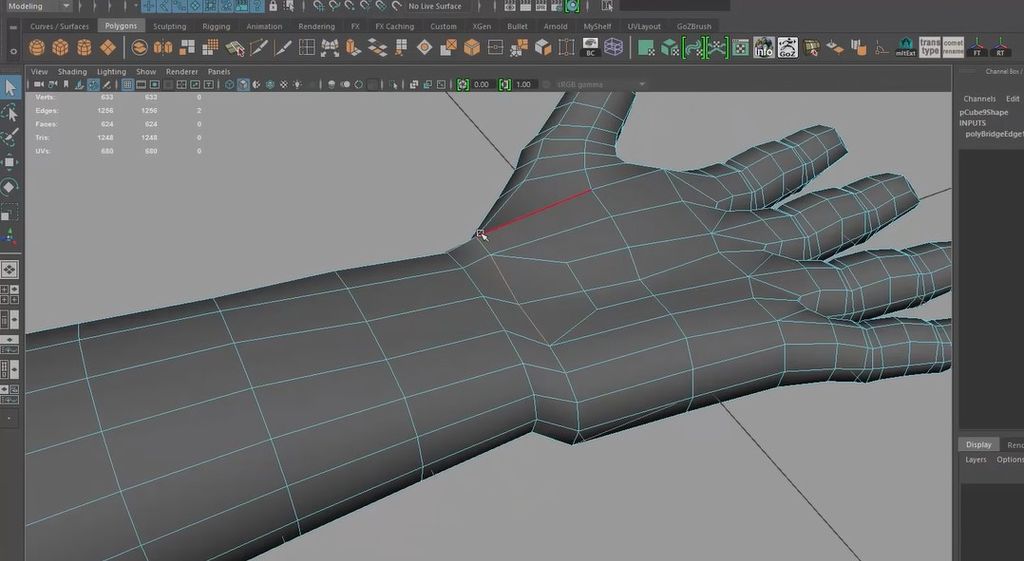The width and height of the screenshot is (1024, 561).
Task: Click the FT shelf icon
Action: click(977, 48)
